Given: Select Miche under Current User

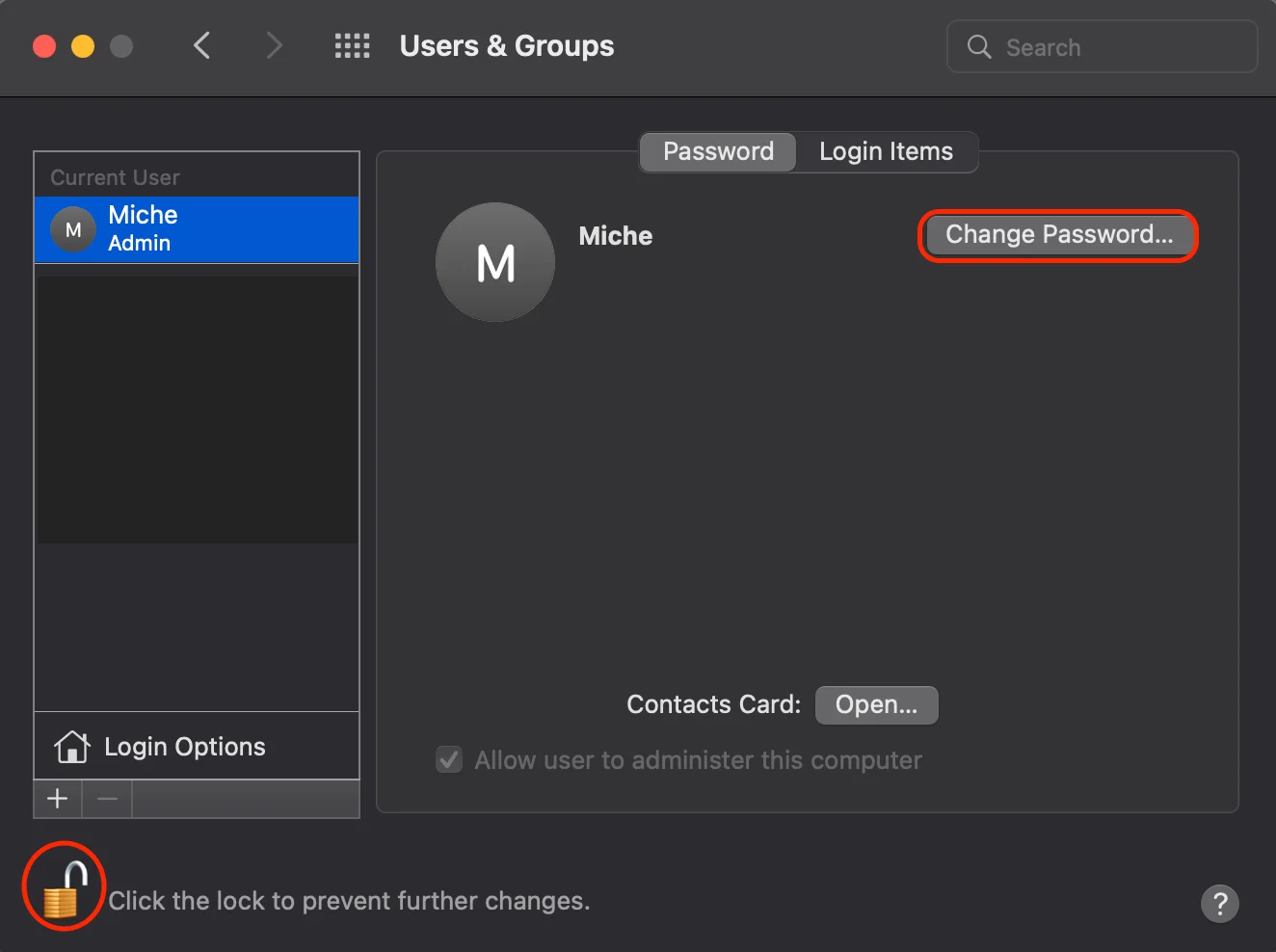Looking at the screenshot, I should (x=197, y=229).
